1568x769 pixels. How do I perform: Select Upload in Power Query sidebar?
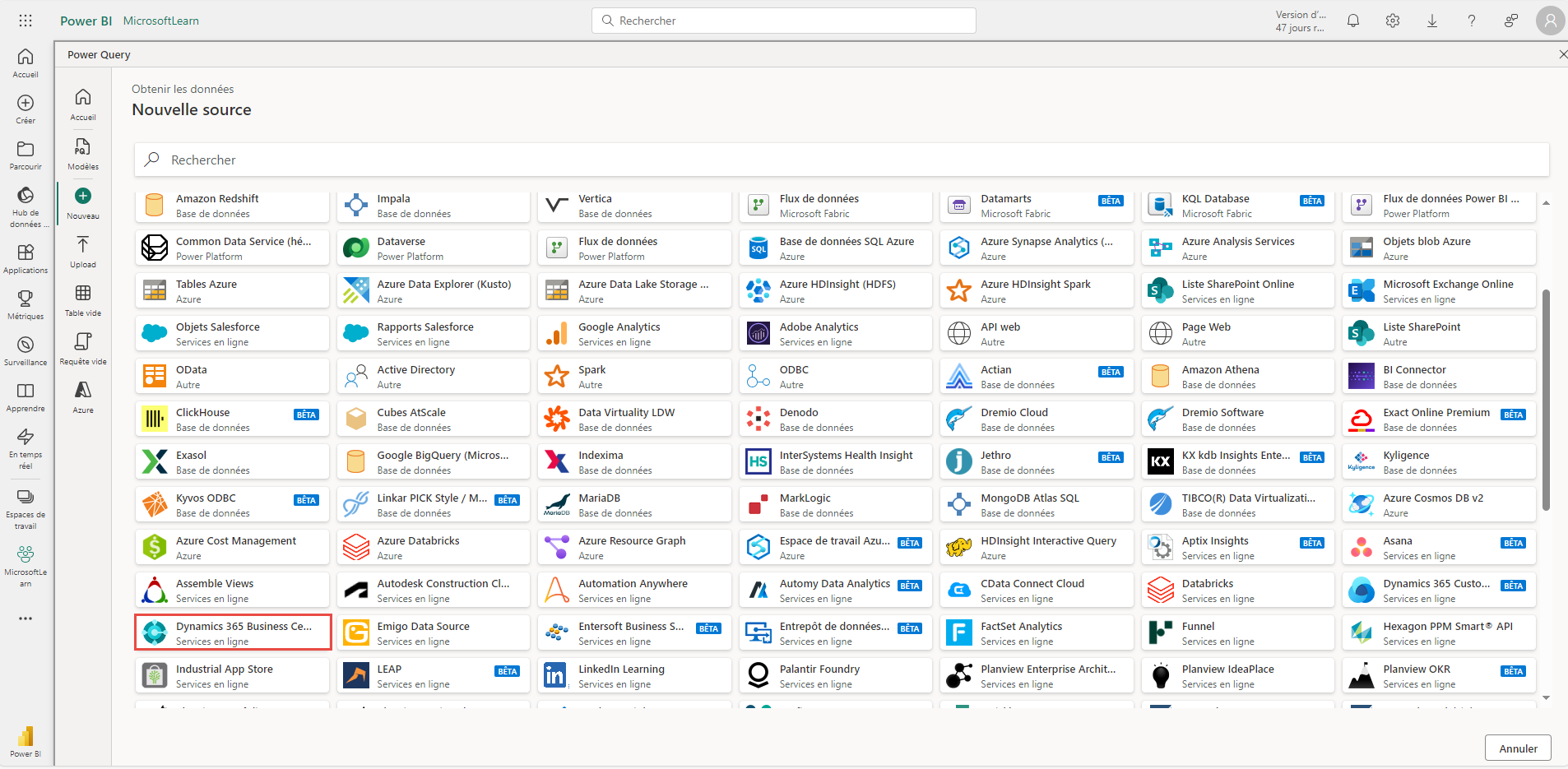pyautogui.click(x=83, y=252)
